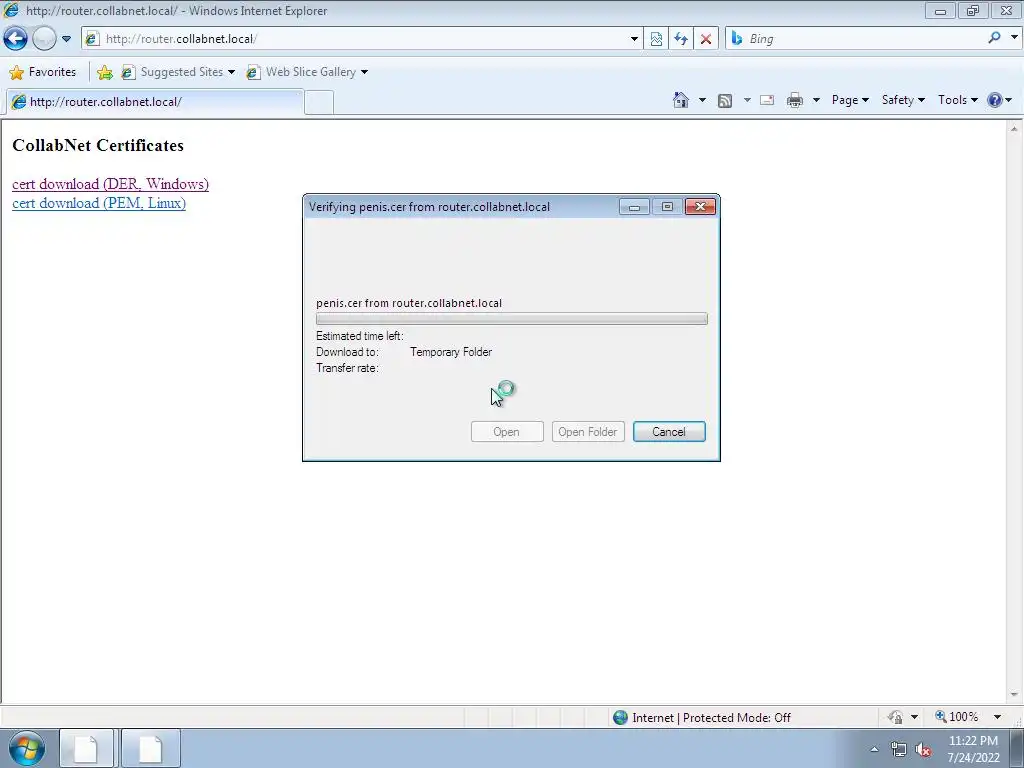Click the Cancel button in download dialog
The image size is (1024, 768).
coord(669,432)
